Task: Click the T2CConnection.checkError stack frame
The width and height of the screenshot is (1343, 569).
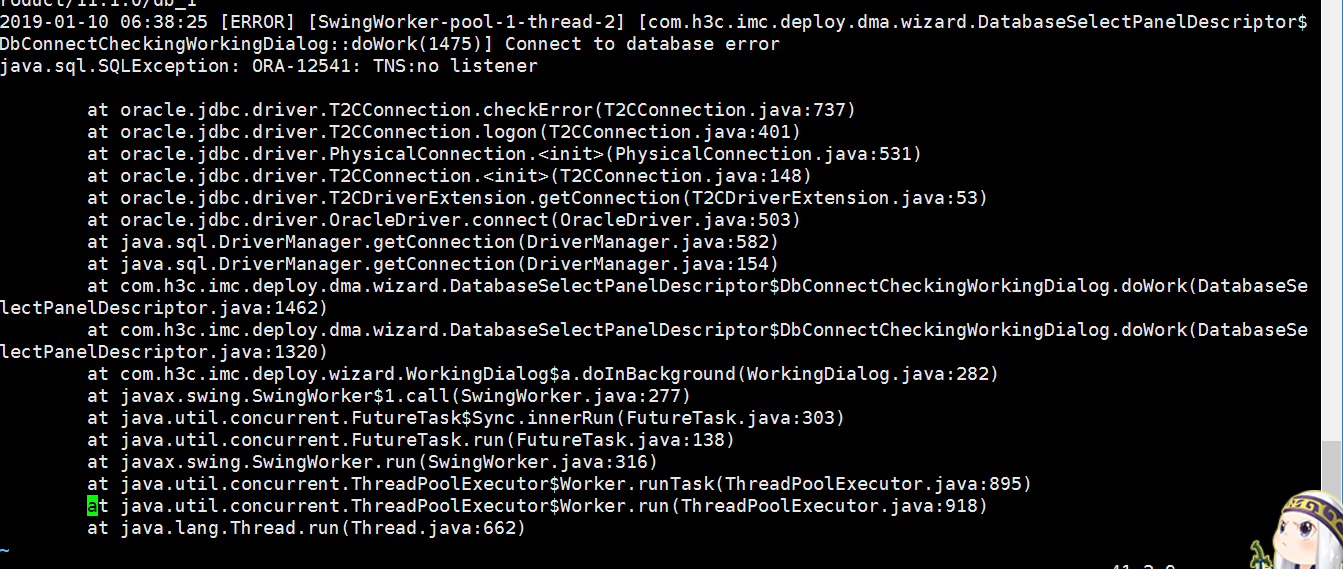Action: click(x=471, y=110)
